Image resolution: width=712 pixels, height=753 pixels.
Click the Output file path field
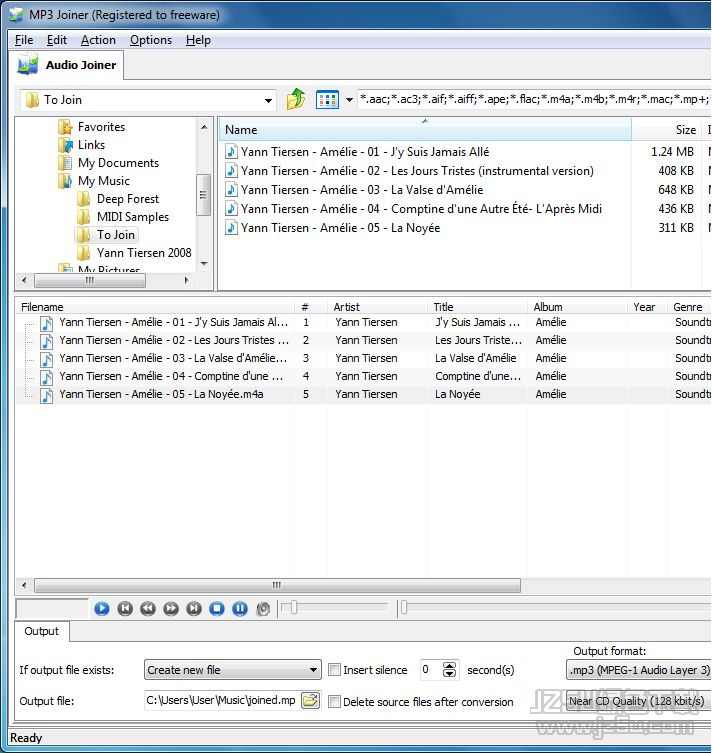click(x=222, y=700)
